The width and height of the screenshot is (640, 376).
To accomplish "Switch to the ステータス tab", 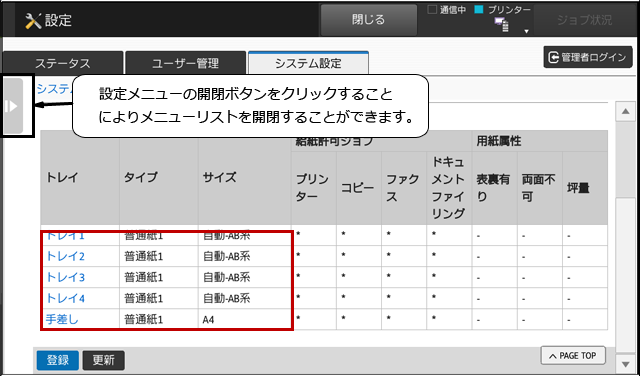I will pyautogui.click(x=62, y=63).
